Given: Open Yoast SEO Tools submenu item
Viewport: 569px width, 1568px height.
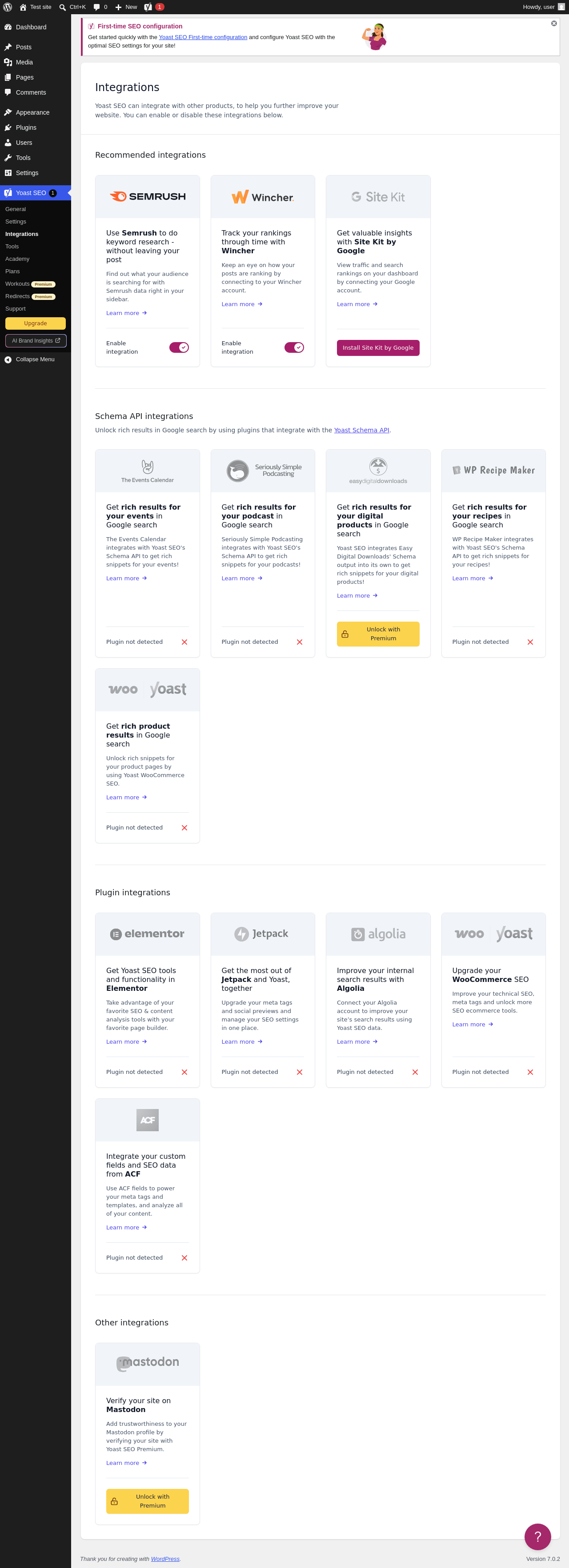Looking at the screenshot, I should (12, 247).
